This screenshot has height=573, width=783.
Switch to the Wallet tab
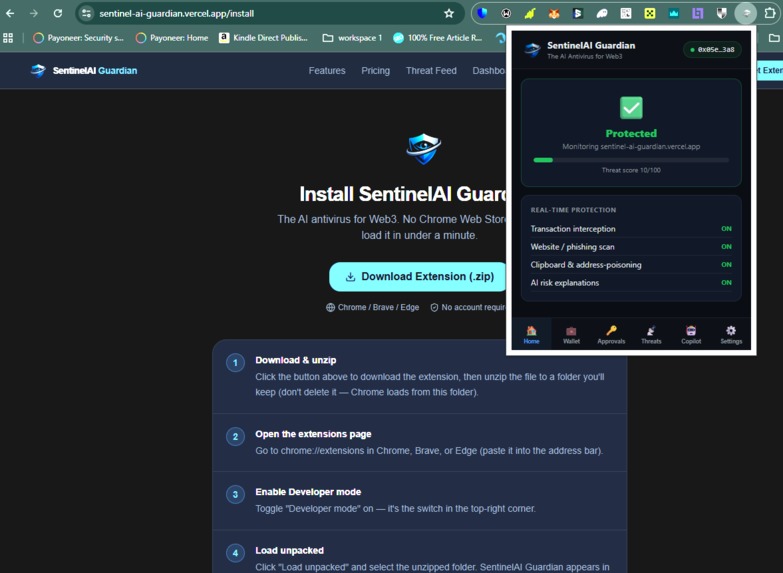[x=571, y=334]
